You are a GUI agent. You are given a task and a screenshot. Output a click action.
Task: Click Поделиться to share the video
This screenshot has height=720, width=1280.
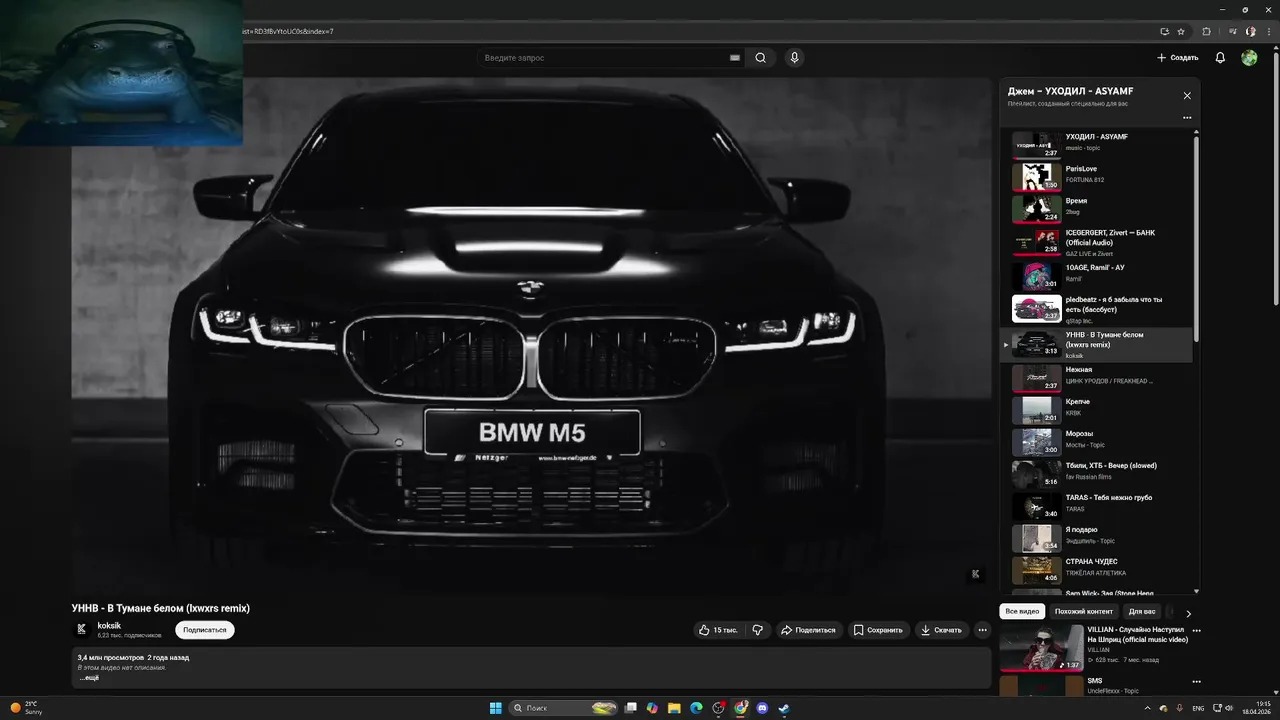808,630
